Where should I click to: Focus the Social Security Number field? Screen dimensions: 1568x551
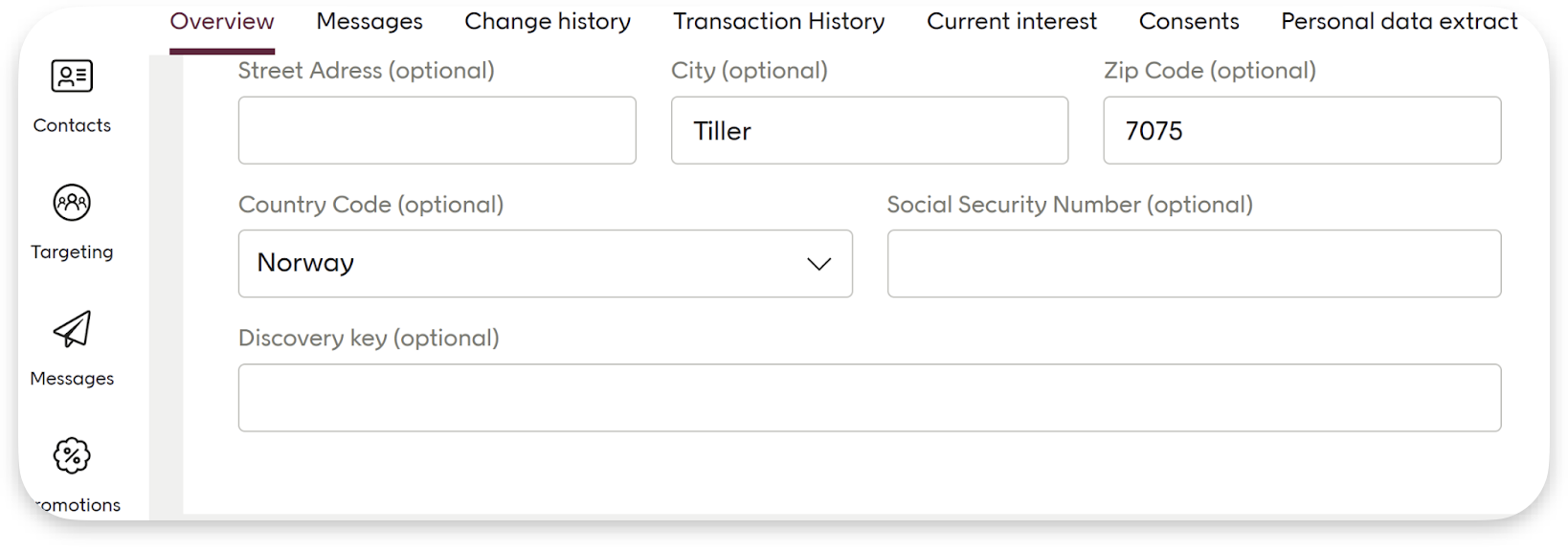(x=1194, y=263)
